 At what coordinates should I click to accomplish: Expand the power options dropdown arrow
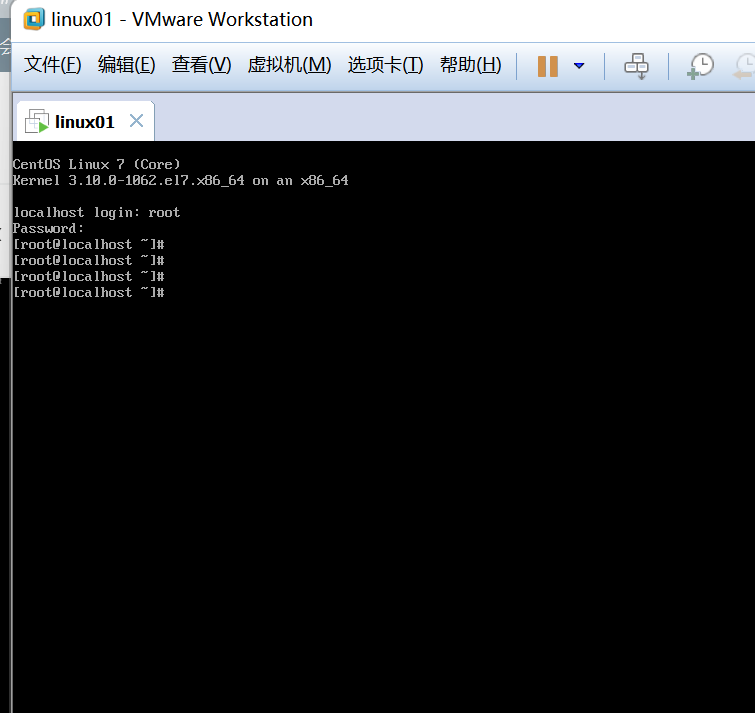(579, 65)
